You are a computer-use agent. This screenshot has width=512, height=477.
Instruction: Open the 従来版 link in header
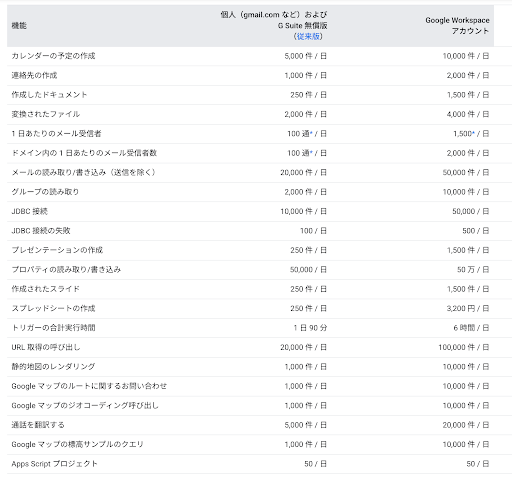click(308, 36)
